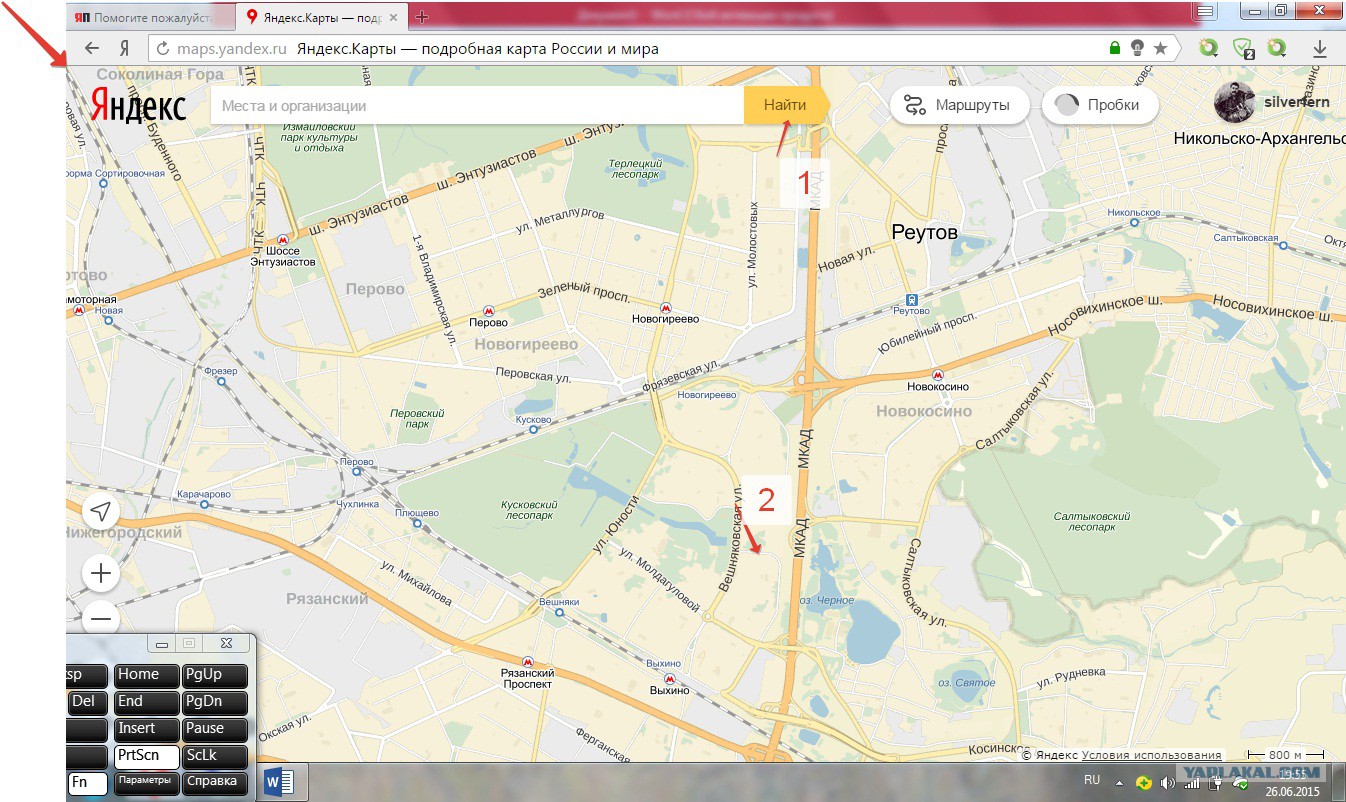The width and height of the screenshot is (1346, 802).
Task: Click the Перовский парк label
Action: [x=416, y=418]
